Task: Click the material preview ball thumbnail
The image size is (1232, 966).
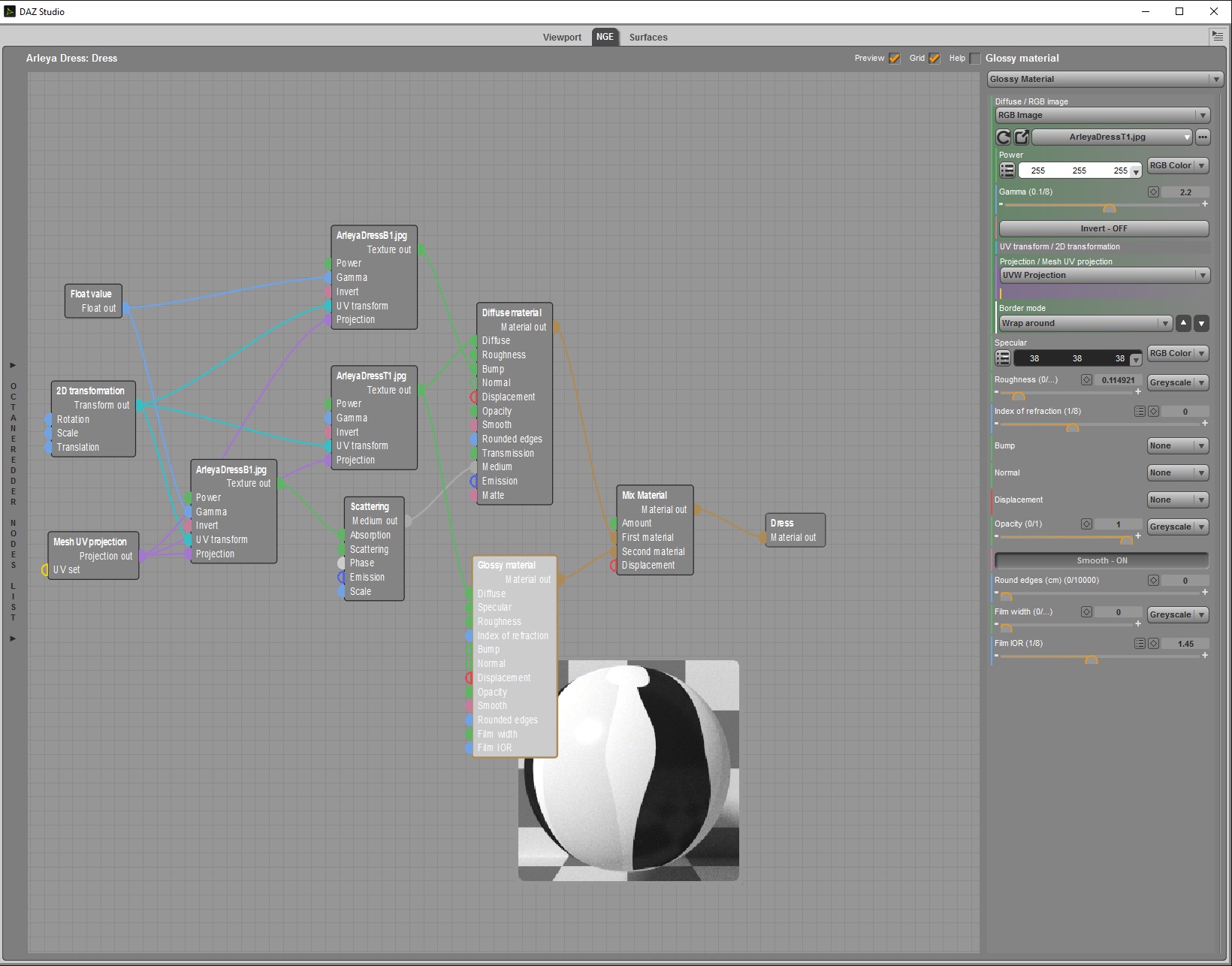Action: coord(629,771)
